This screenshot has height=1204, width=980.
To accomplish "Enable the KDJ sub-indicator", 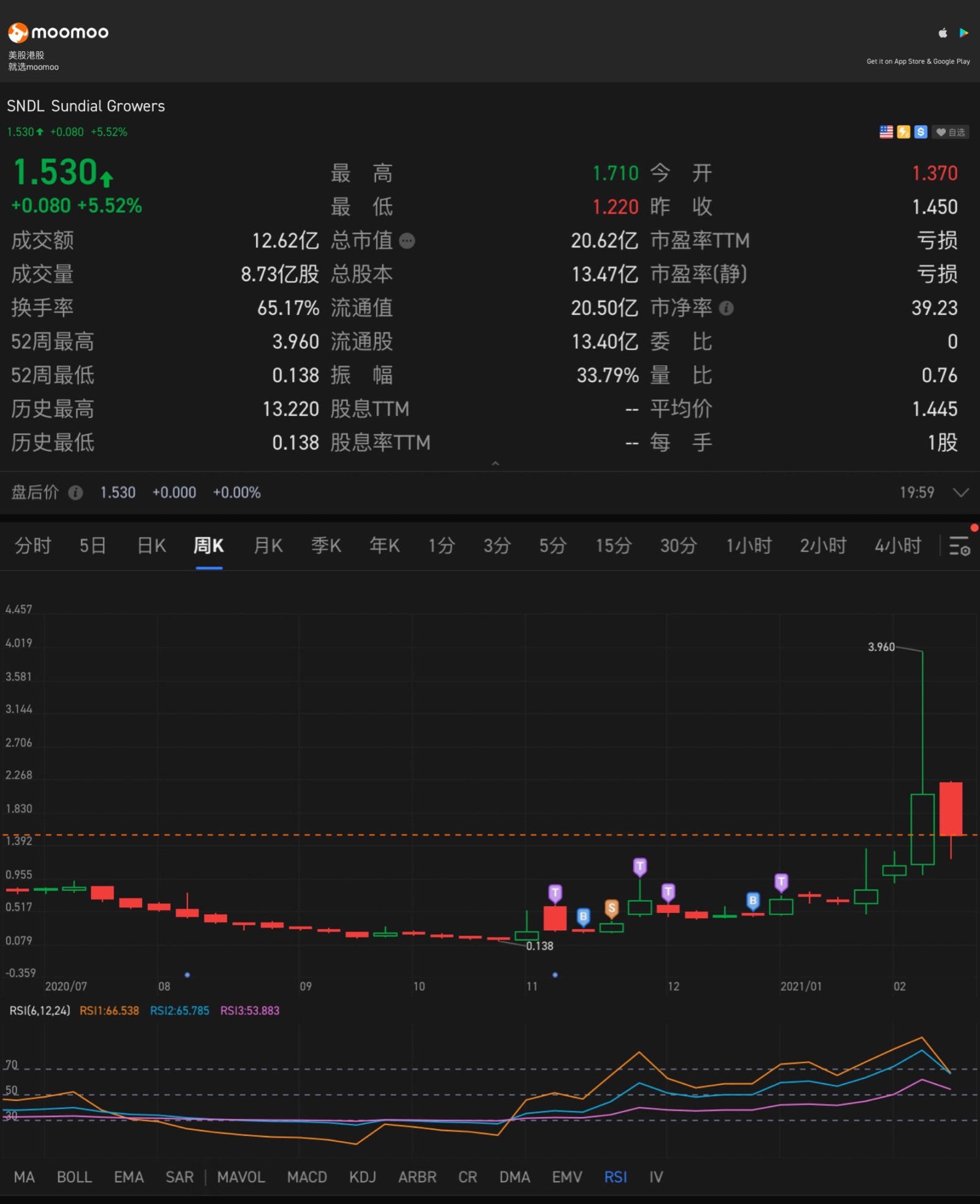I will tap(363, 1177).
